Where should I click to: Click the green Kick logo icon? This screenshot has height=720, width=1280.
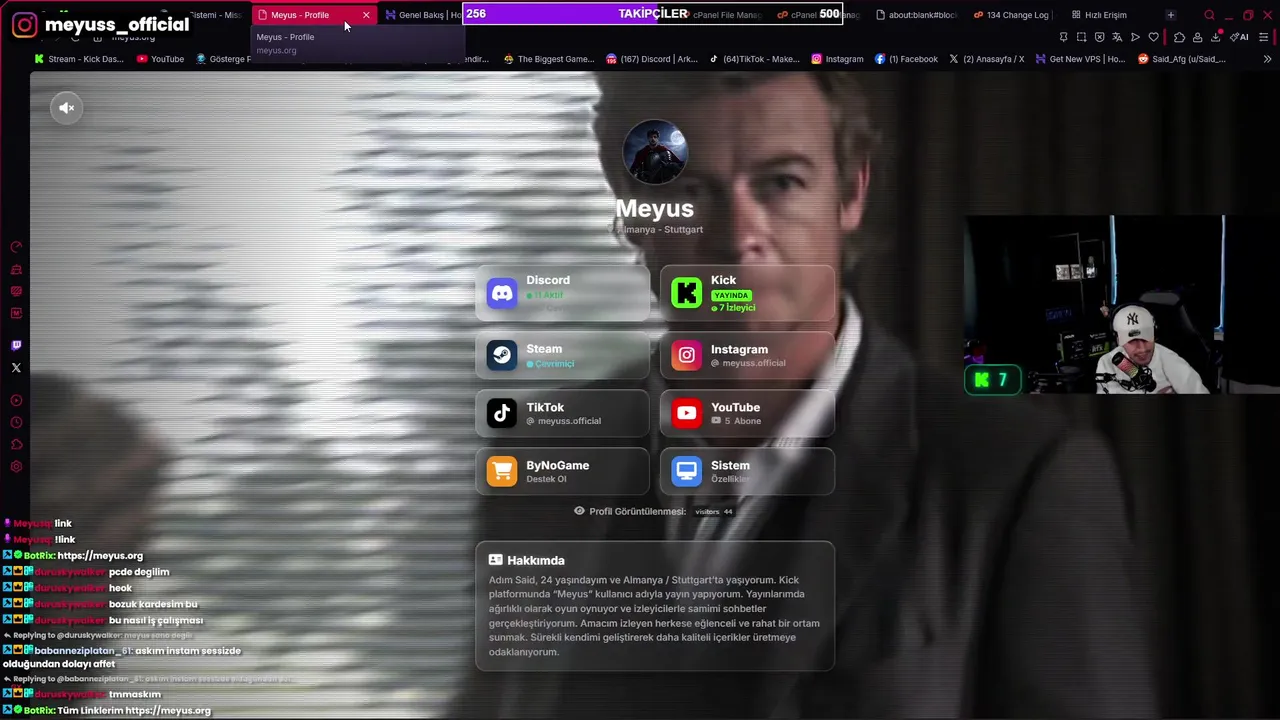pos(687,293)
